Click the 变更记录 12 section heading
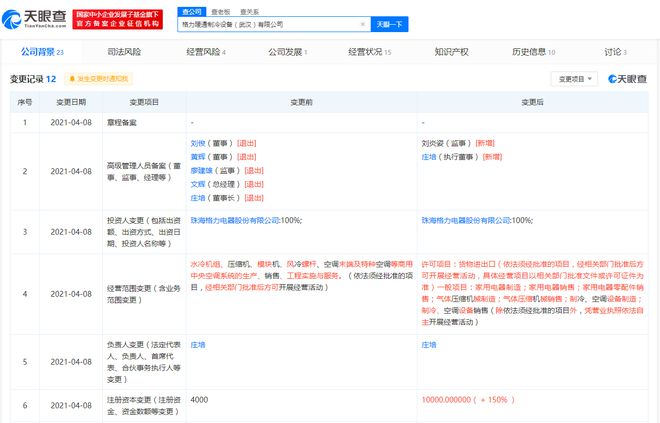This screenshot has height=423, width=660. coord(33,79)
